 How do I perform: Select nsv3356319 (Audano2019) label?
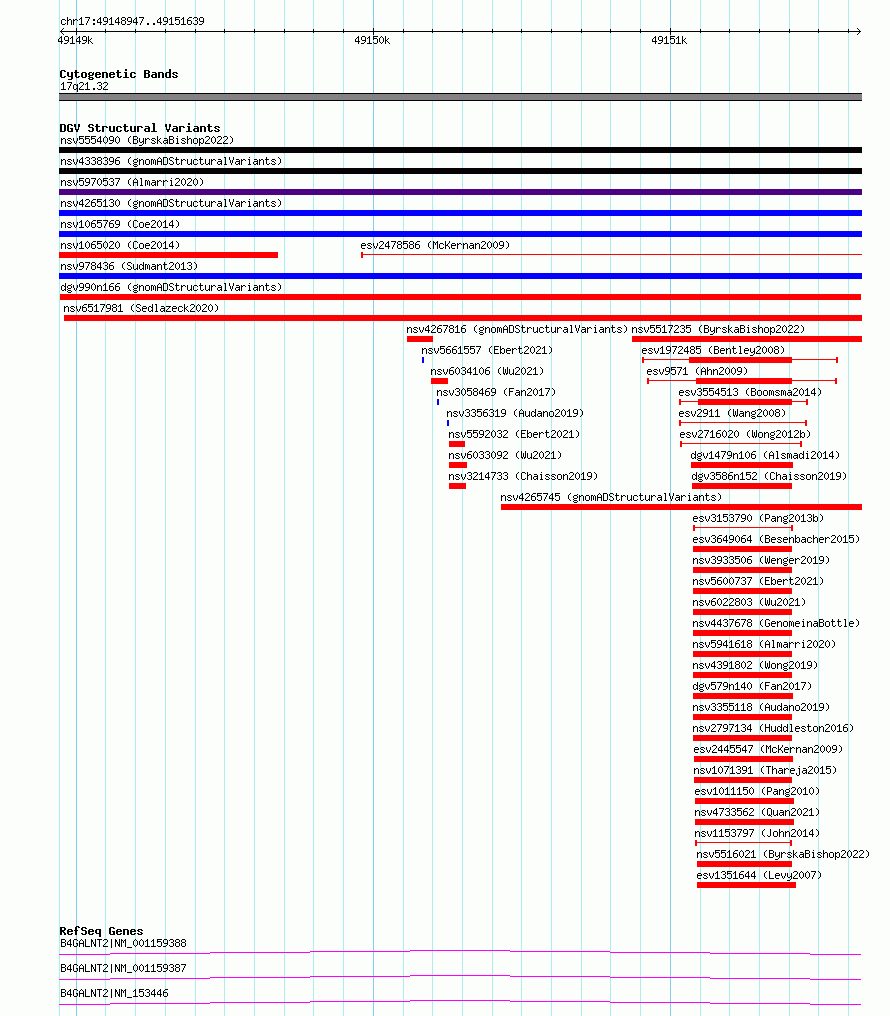(515, 413)
